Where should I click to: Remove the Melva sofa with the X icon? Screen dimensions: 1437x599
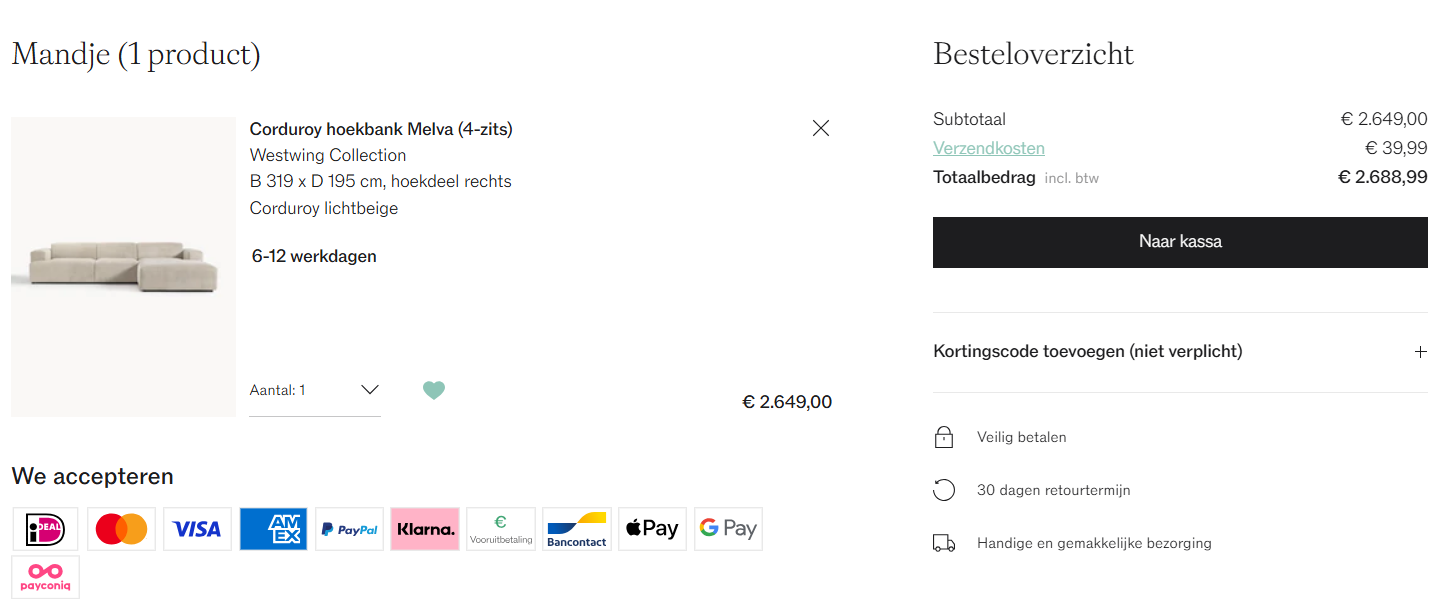(x=821, y=128)
